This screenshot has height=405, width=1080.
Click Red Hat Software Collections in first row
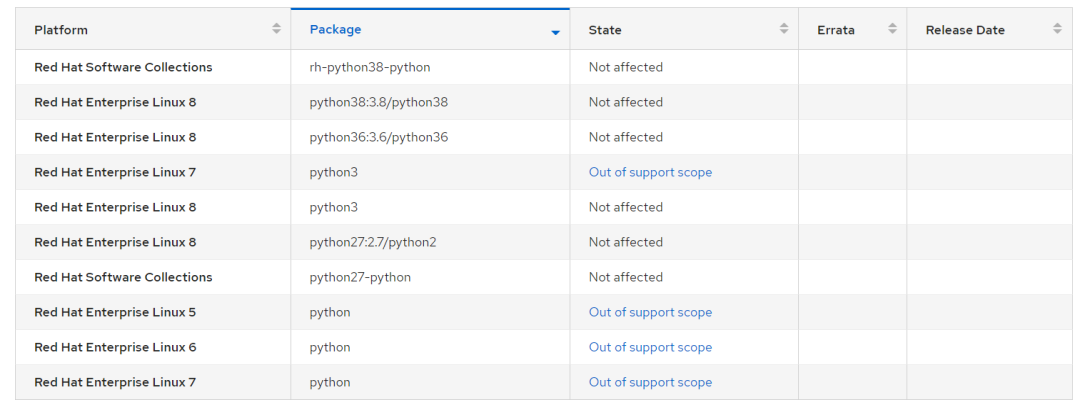tap(123, 67)
